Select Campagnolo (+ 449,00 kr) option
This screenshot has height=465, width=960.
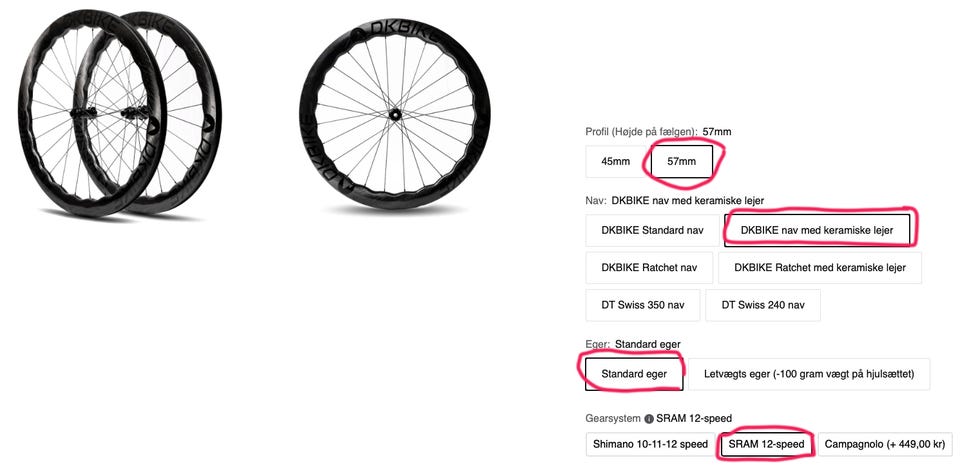coord(888,444)
